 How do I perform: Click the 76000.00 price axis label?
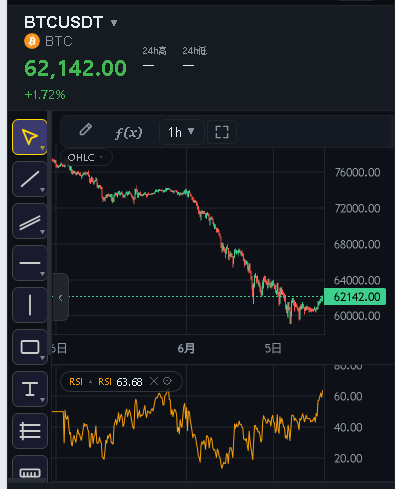pyautogui.click(x=357, y=173)
